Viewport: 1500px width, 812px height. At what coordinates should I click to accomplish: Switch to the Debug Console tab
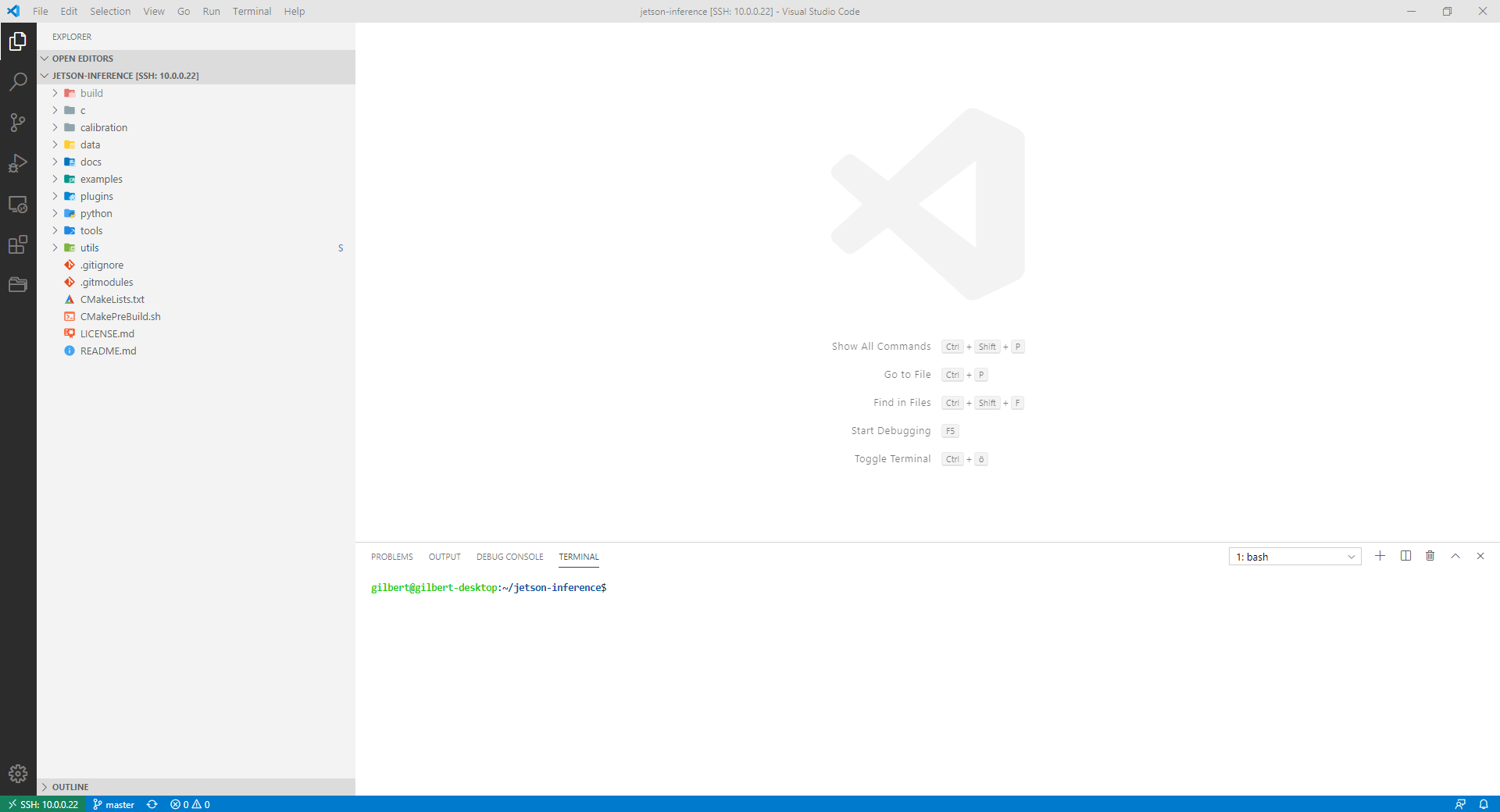[x=510, y=557]
